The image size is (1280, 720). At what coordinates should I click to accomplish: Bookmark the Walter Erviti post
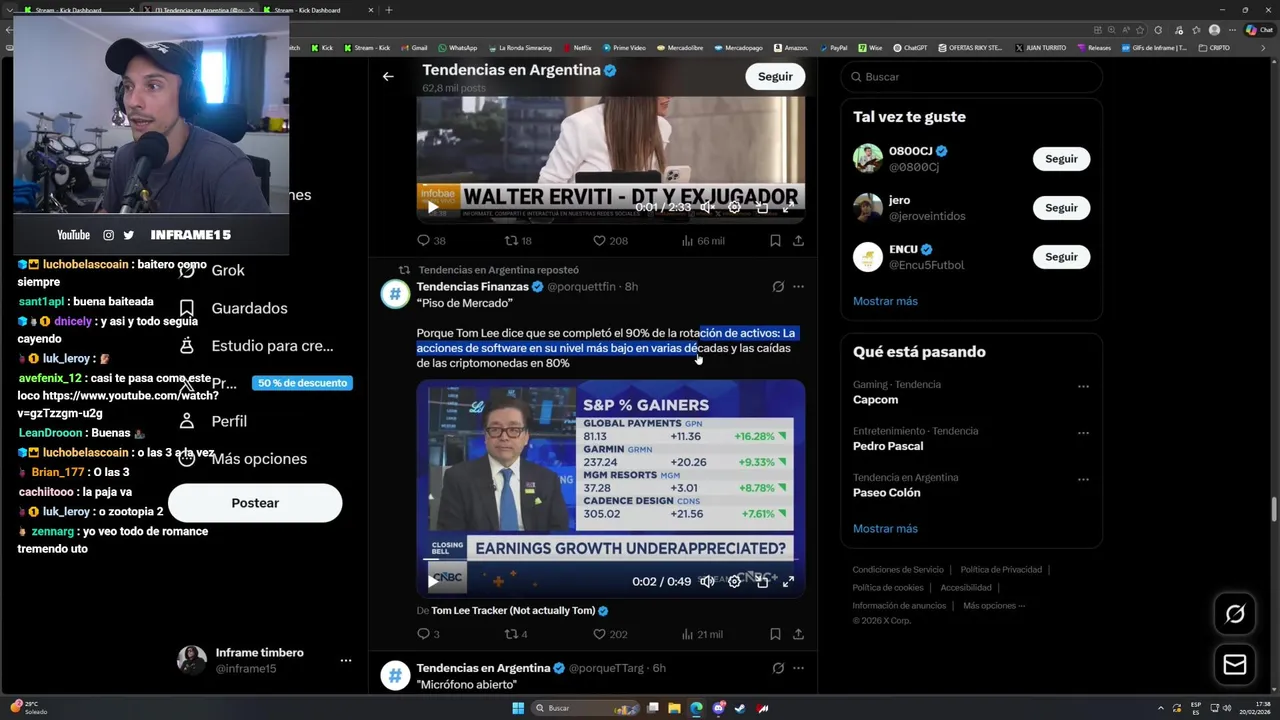point(775,240)
